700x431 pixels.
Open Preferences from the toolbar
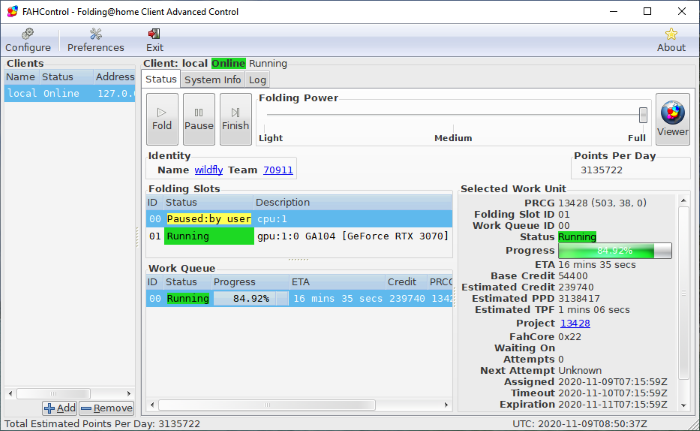[x=96, y=40]
